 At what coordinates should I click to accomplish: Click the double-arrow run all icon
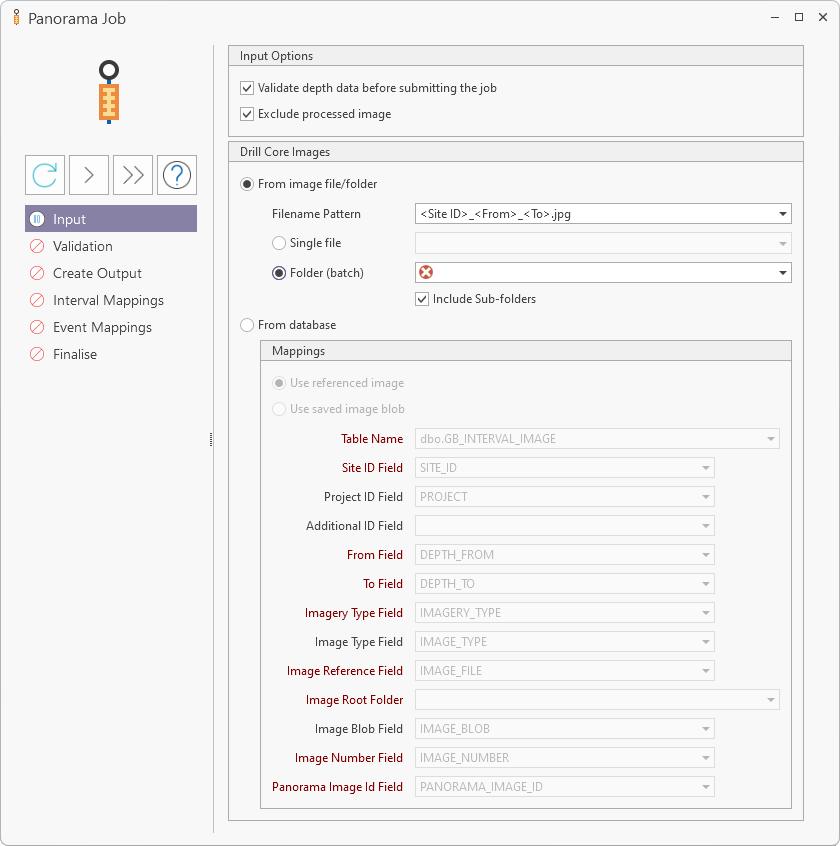click(133, 175)
